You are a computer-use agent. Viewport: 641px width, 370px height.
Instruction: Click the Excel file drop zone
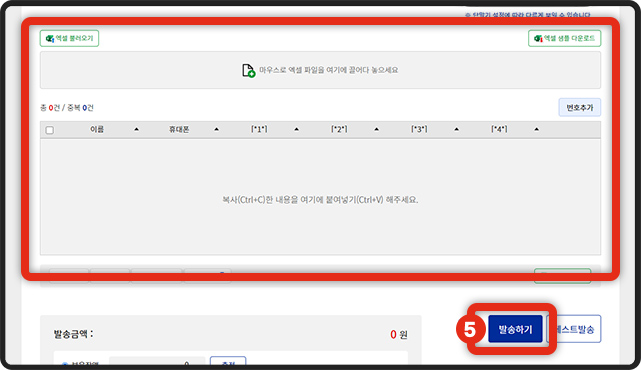pyautogui.click(x=320, y=70)
